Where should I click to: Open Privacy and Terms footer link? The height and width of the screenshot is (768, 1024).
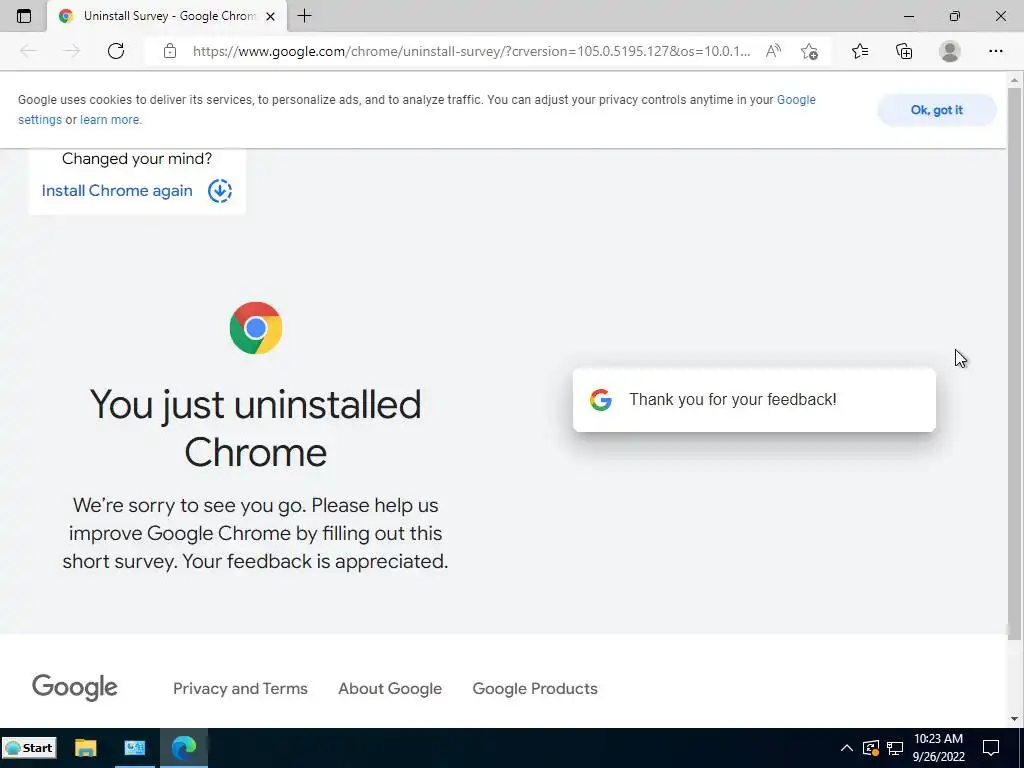point(240,688)
